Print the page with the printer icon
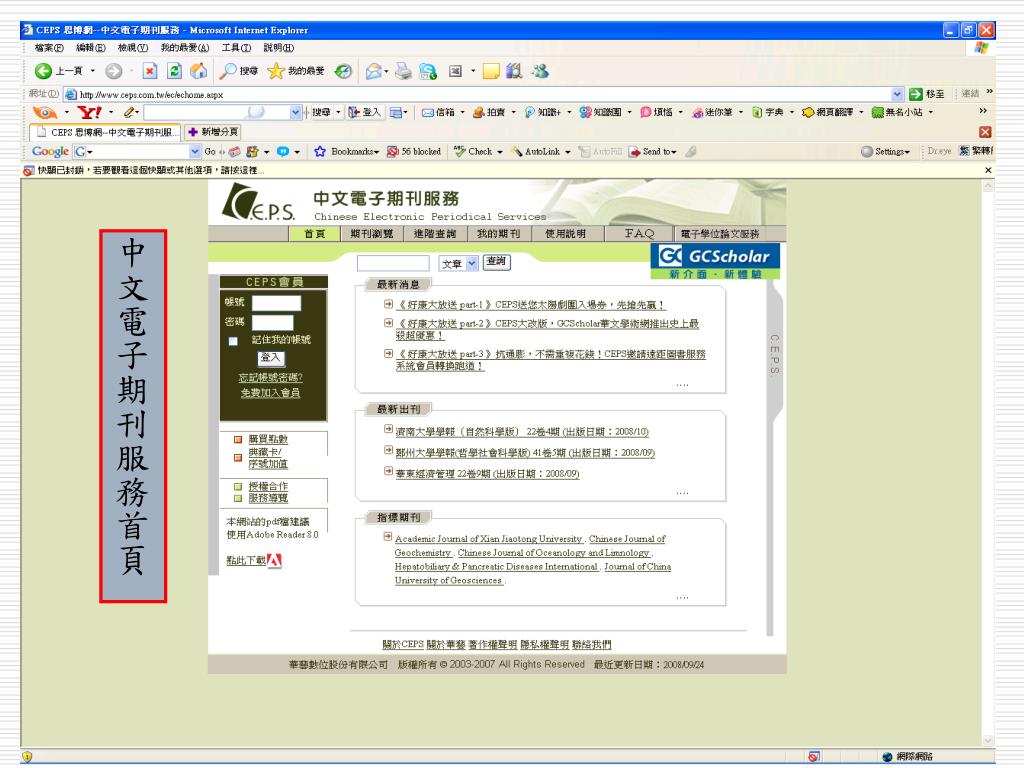Image resolution: width=1024 pixels, height=768 pixels. pyautogui.click(x=404, y=71)
